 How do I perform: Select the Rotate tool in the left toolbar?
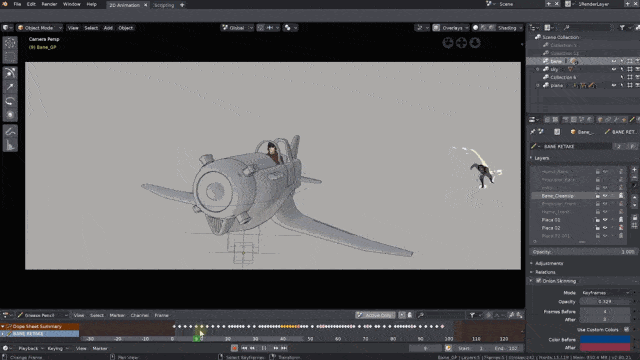[10, 101]
